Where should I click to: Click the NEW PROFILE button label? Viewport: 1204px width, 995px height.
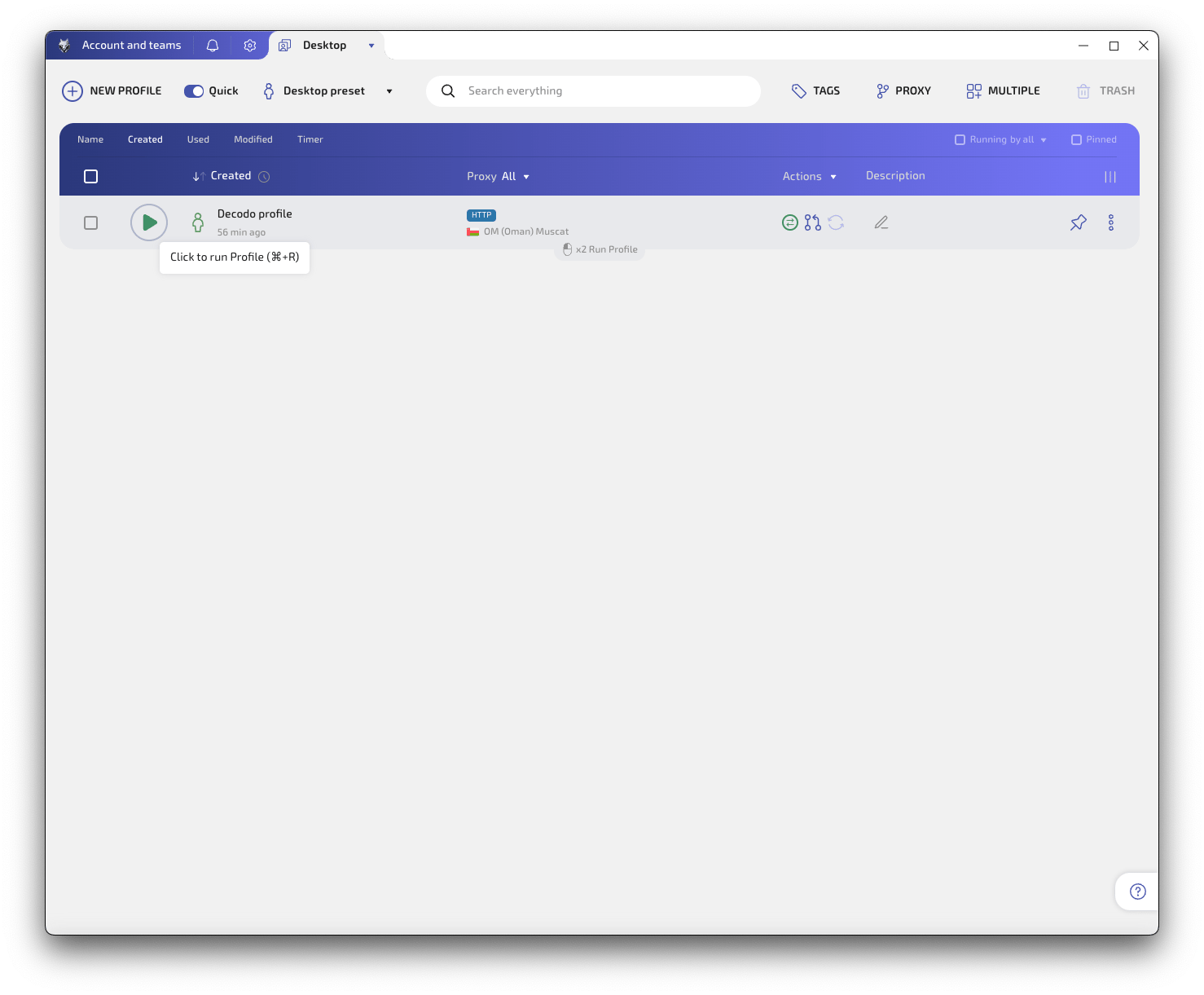click(x=125, y=91)
